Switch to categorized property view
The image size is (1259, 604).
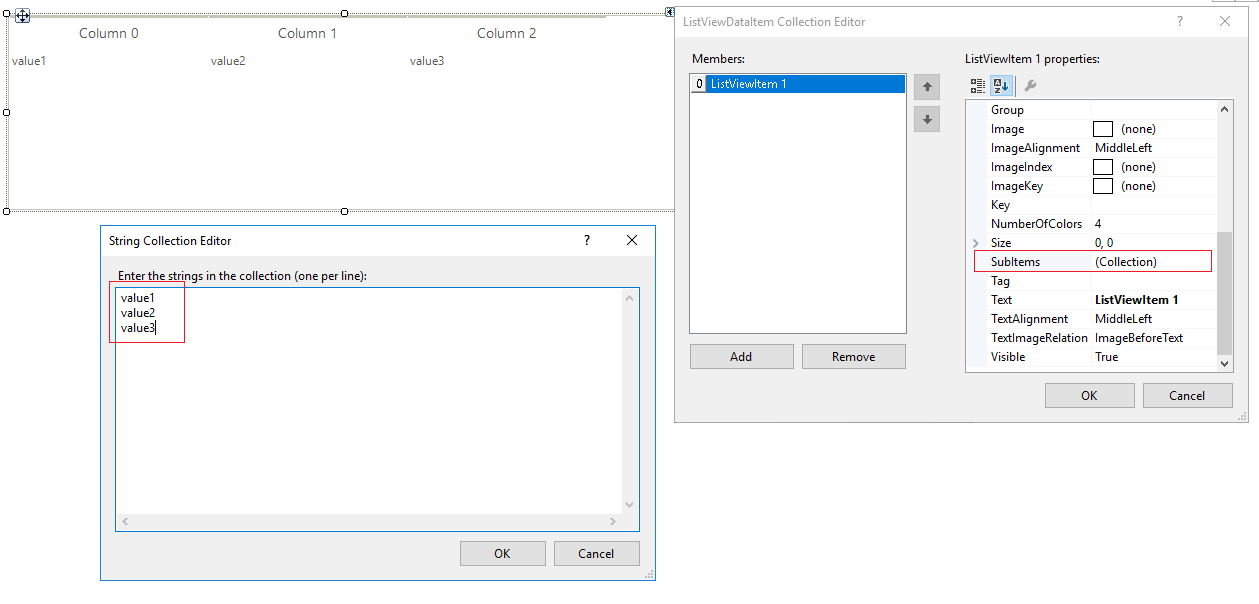(x=977, y=85)
